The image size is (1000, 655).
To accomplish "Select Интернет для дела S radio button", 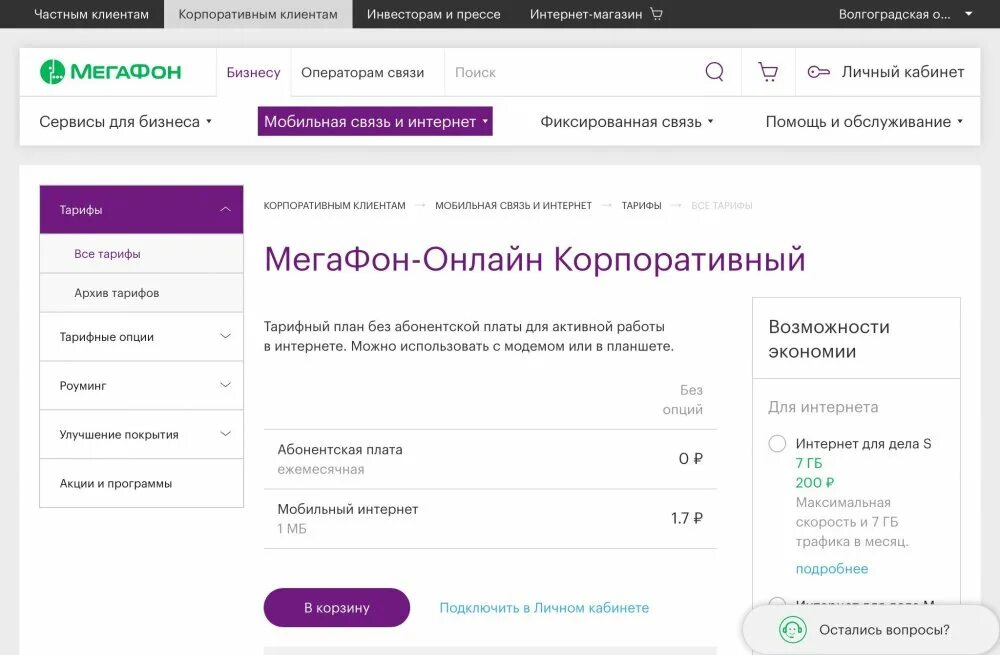I will [777, 443].
